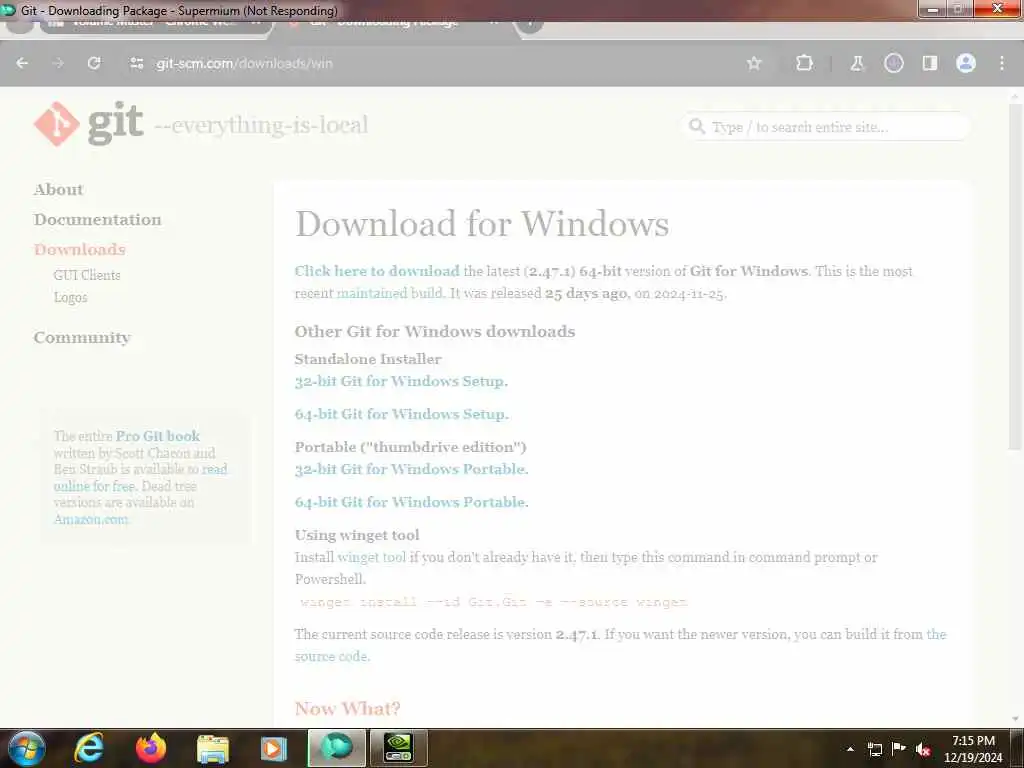1024x768 pixels.
Task: Bookmark this page with the star icon
Action: [x=754, y=63]
